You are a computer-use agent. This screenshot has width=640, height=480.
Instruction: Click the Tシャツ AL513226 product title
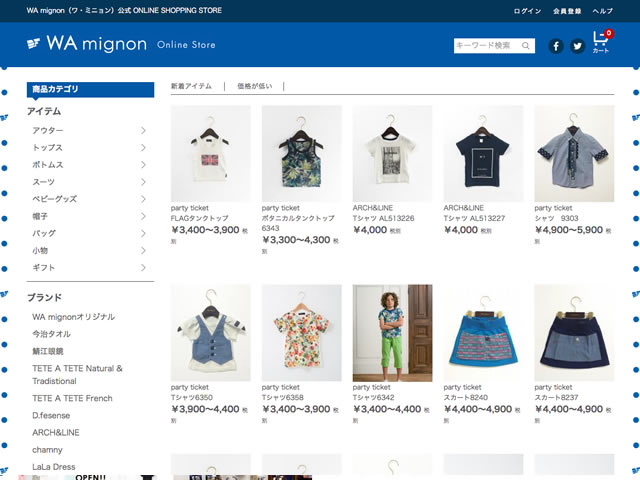(x=383, y=218)
